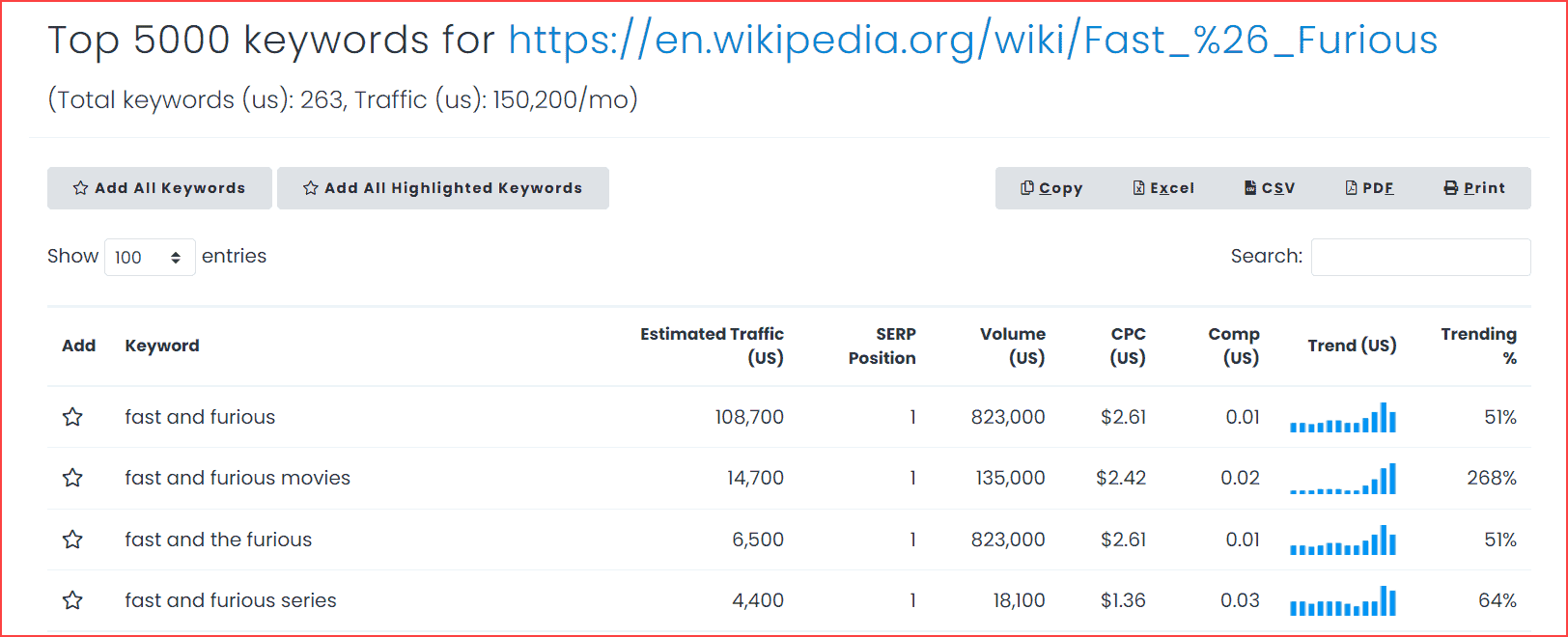This screenshot has width=1568, height=637.
Task: Click trend sparkline for 'fast and furious series'
Action: click(x=1343, y=601)
